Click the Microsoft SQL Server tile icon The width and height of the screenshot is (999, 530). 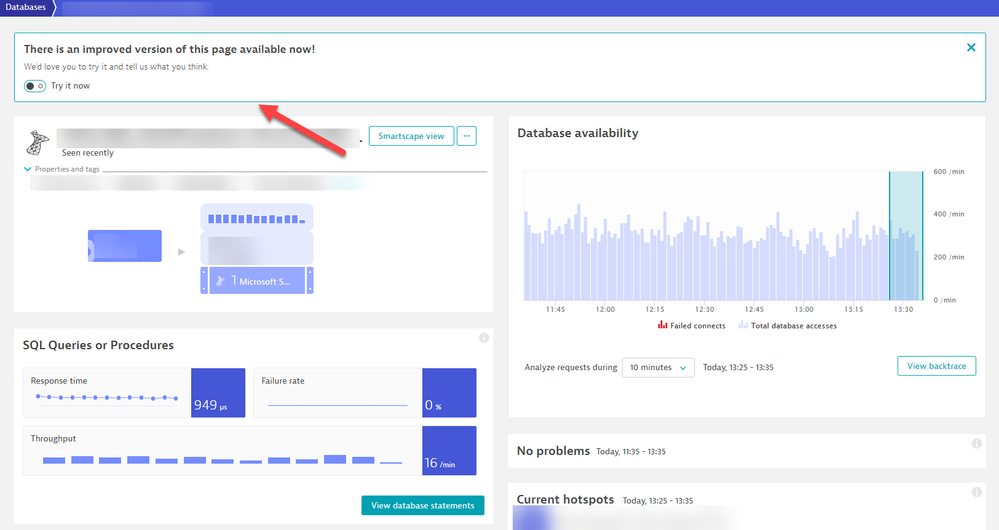[219, 282]
